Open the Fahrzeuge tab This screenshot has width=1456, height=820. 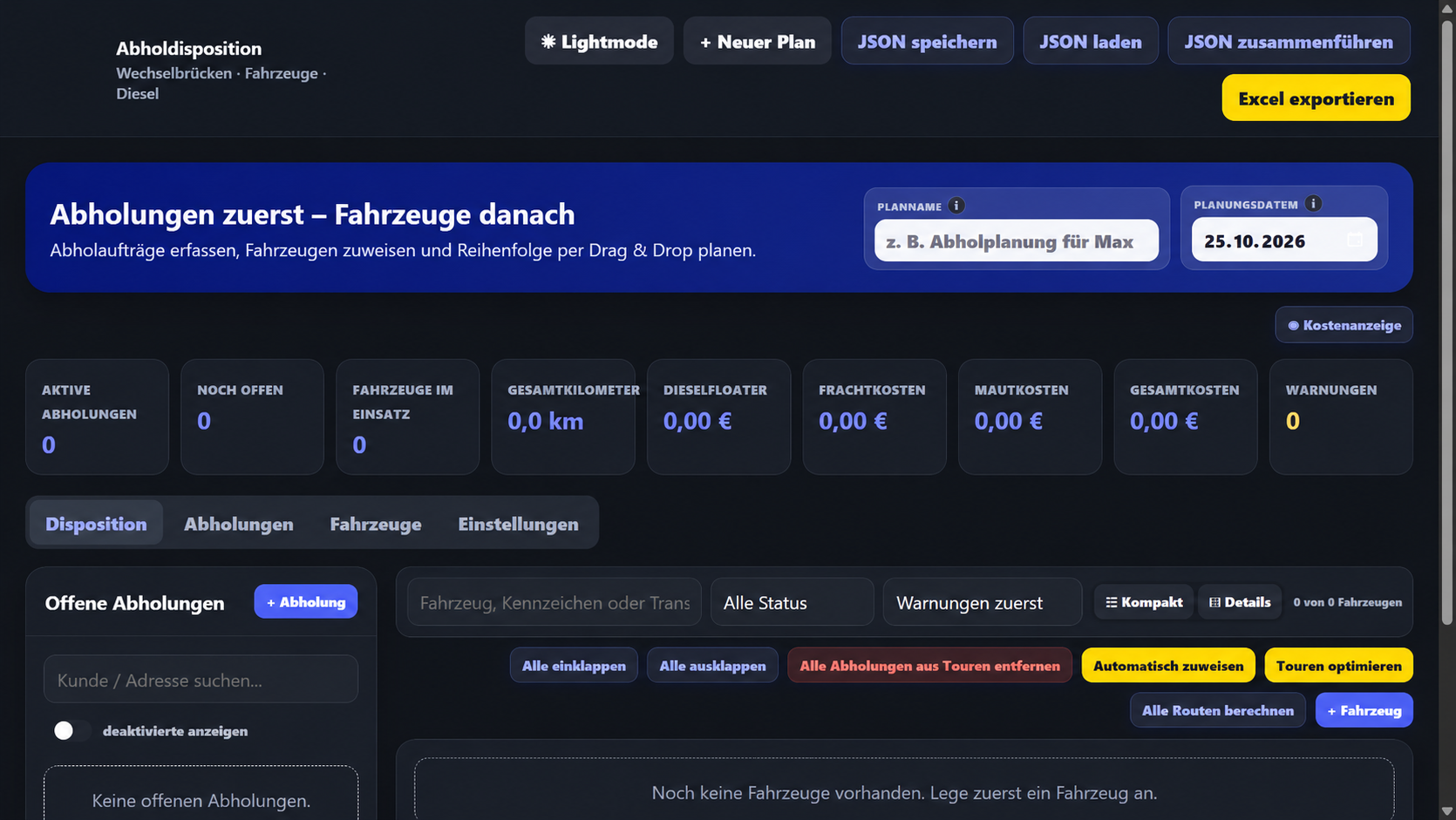click(x=376, y=523)
